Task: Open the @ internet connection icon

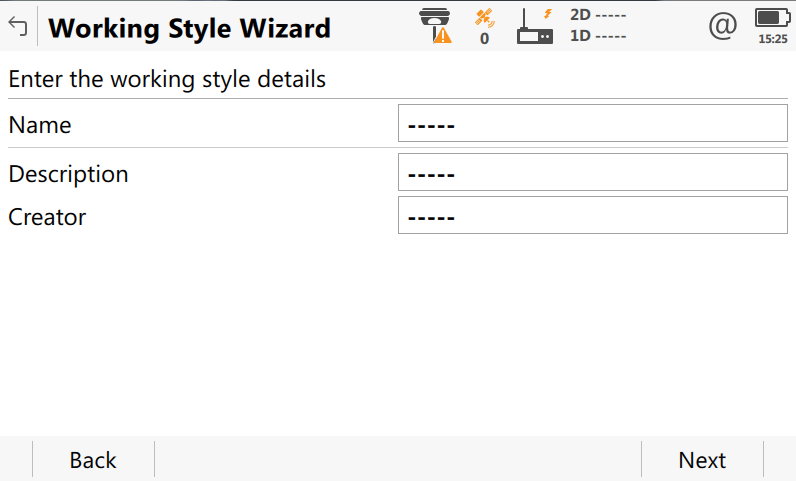Action: pos(723,25)
